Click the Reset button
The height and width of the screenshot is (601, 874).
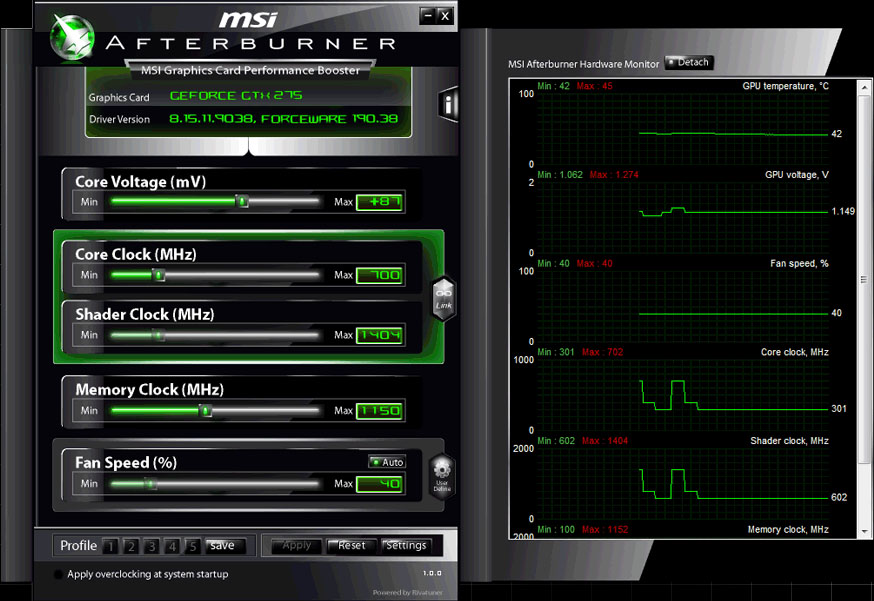coord(352,546)
